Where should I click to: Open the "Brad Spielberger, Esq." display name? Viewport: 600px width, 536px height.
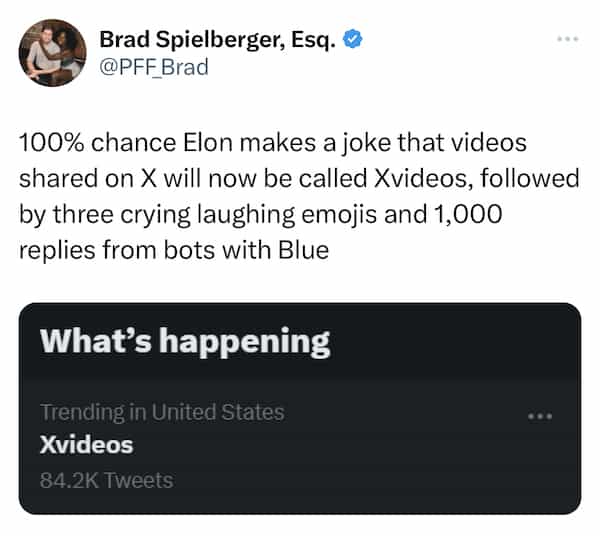click(217, 40)
